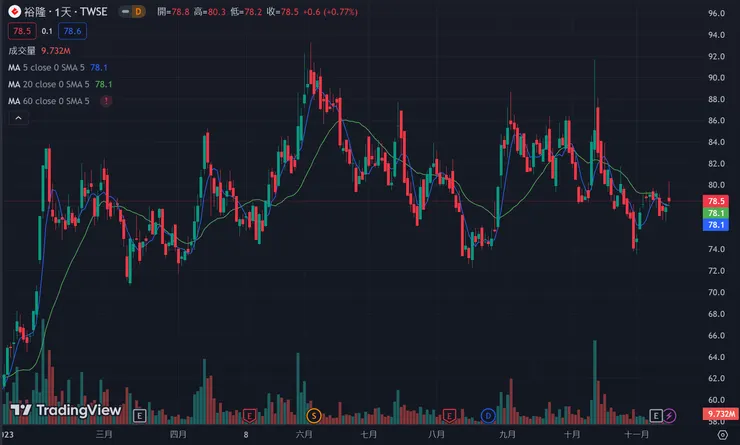Click the 六月 time axis label
This screenshot has height=445, width=740.
click(x=304, y=434)
